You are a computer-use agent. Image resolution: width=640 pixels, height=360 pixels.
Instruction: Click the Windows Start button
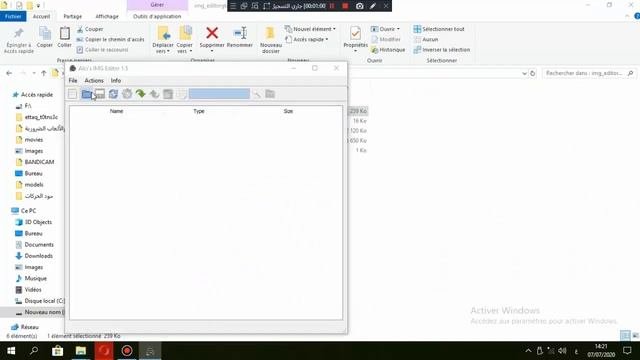pos(11,351)
